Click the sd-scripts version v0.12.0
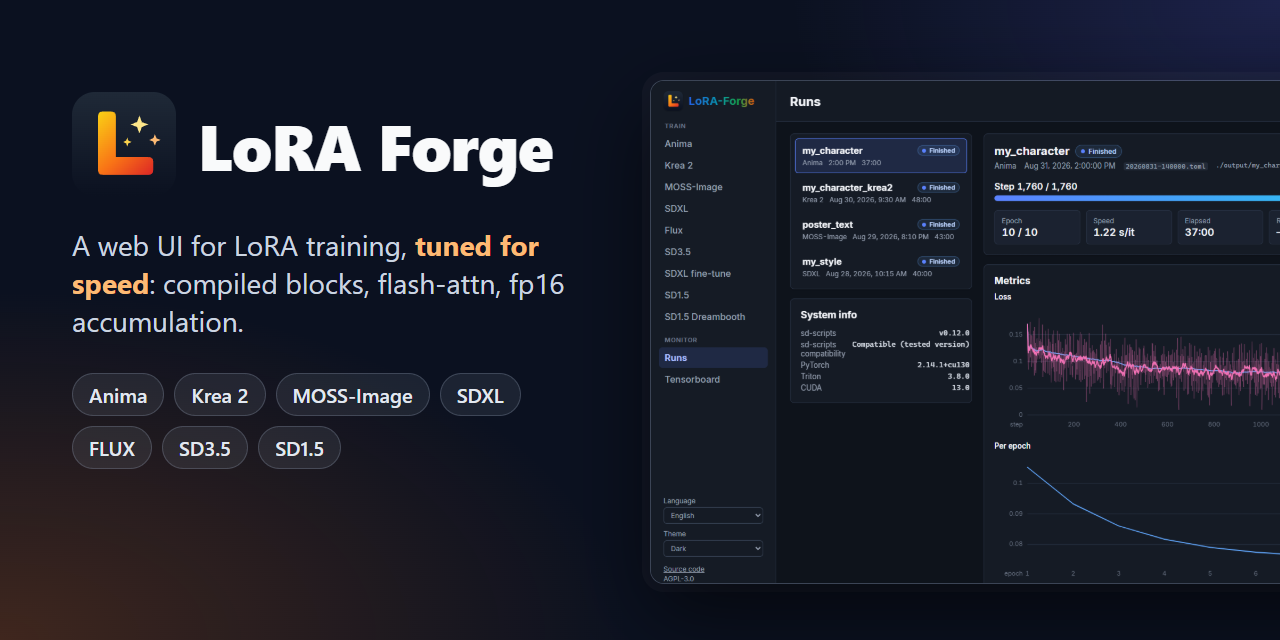1280x640 pixels. [954, 333]
